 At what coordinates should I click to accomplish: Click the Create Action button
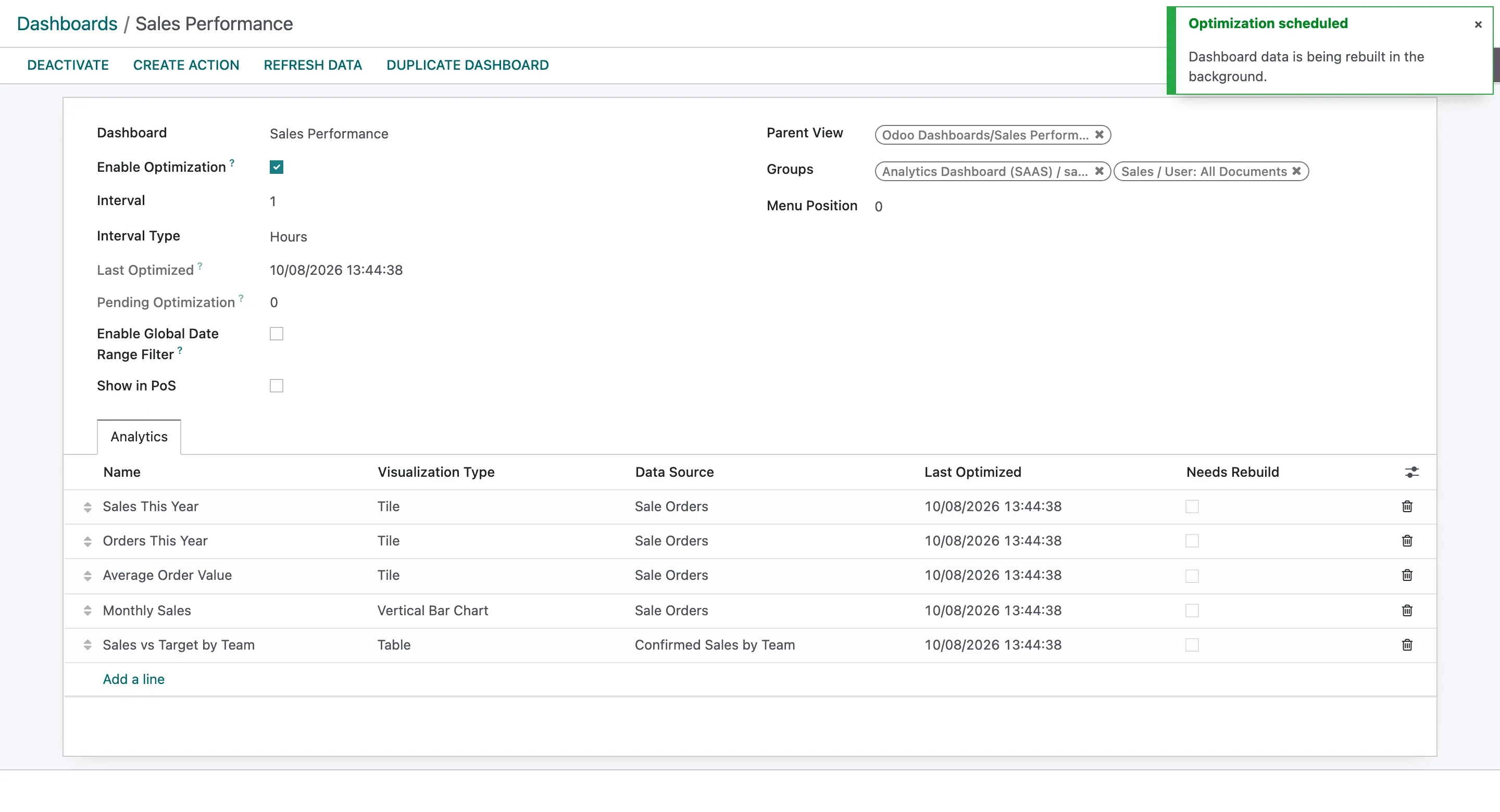point(186,65)
